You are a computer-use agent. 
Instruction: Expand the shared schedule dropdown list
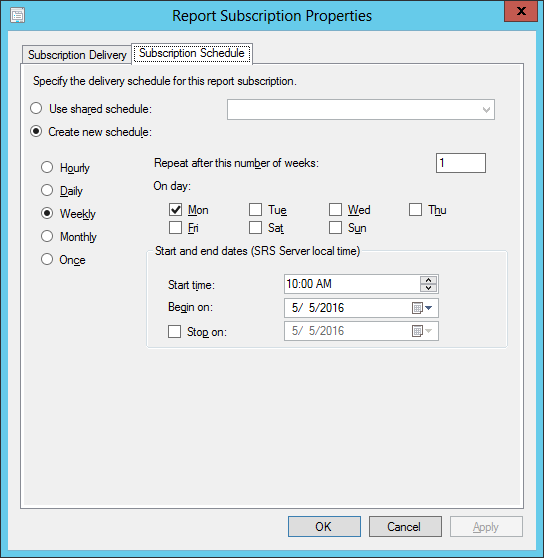486,110
